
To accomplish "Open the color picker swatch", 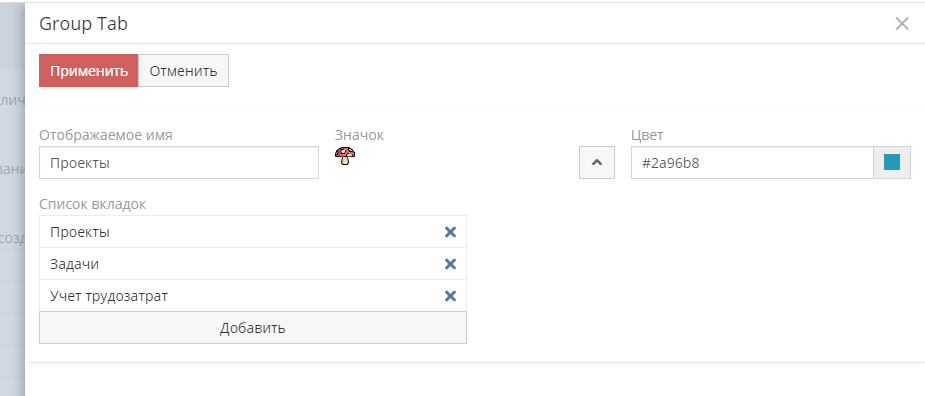I will click(x=892, y=162).
